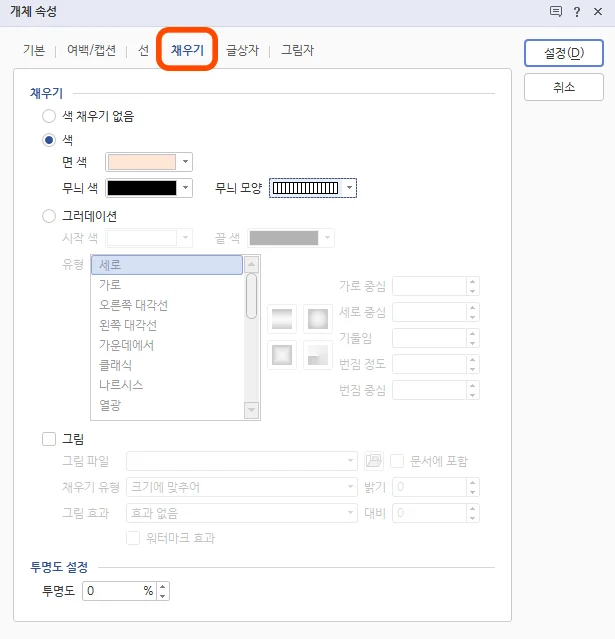Click the gradient type list scroll-down arrow
Screen dimensions: 615x639
tap(251, 410)
